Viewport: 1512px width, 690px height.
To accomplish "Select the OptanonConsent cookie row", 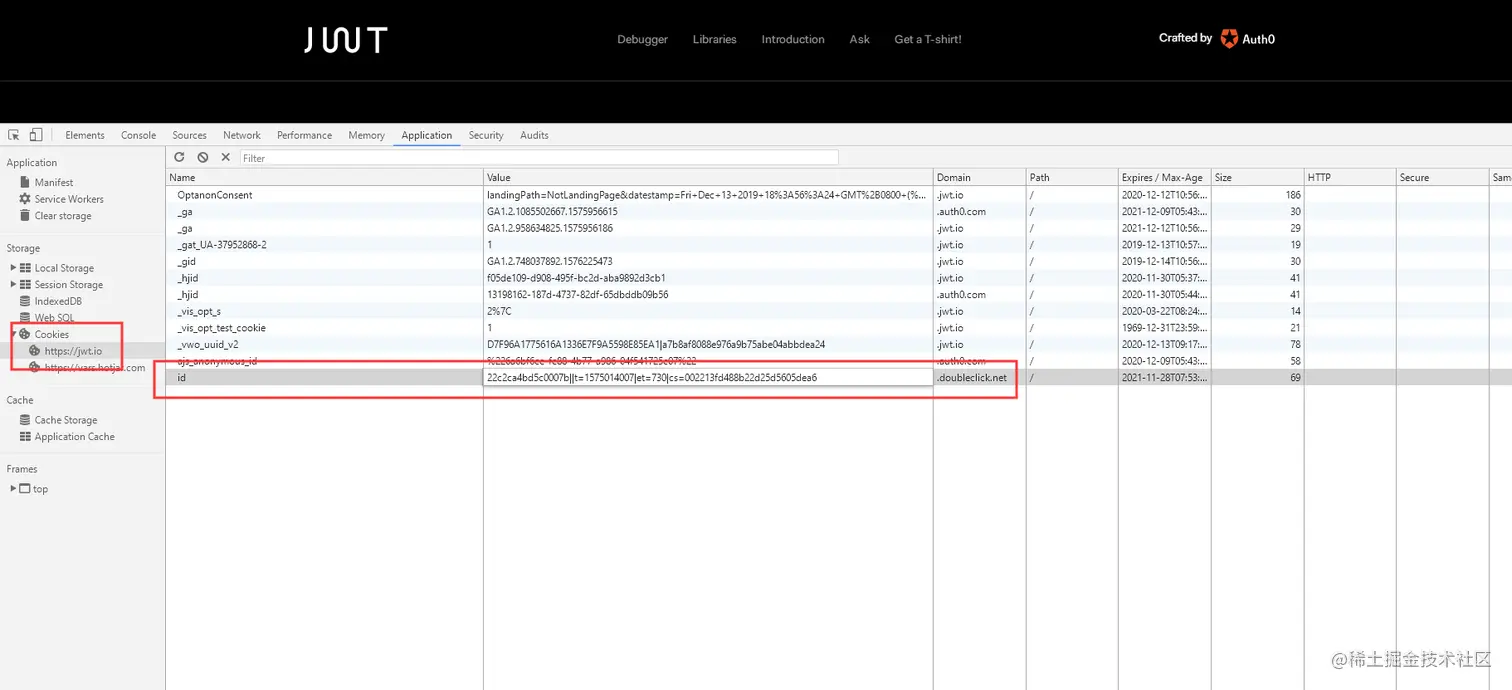I will [x=838, y=195].
